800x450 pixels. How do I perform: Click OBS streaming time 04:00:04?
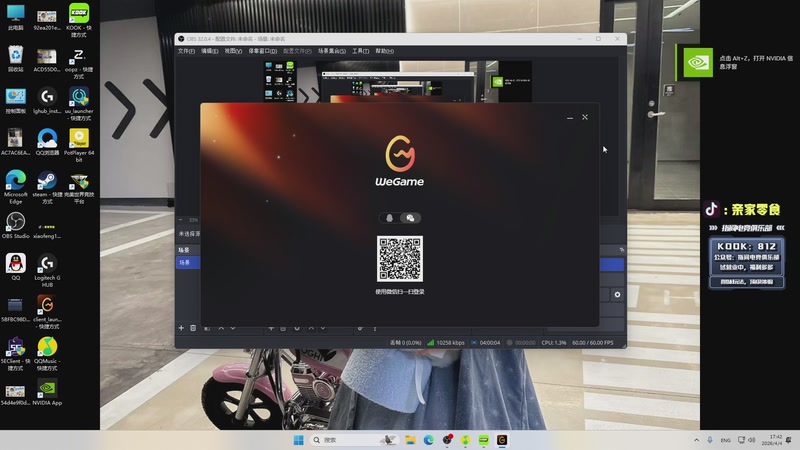[486, 343]
